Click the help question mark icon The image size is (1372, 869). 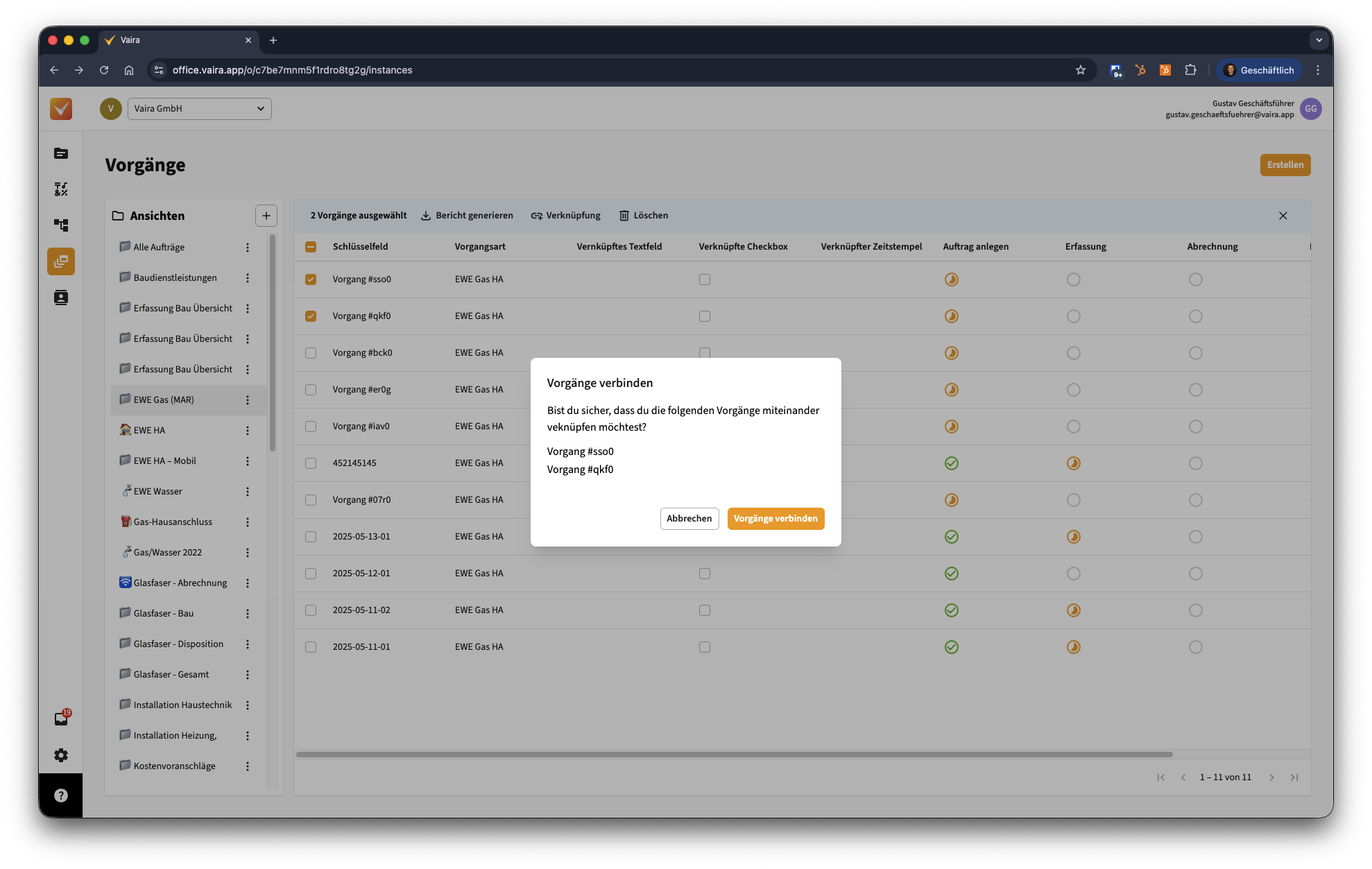coord(61,795)
